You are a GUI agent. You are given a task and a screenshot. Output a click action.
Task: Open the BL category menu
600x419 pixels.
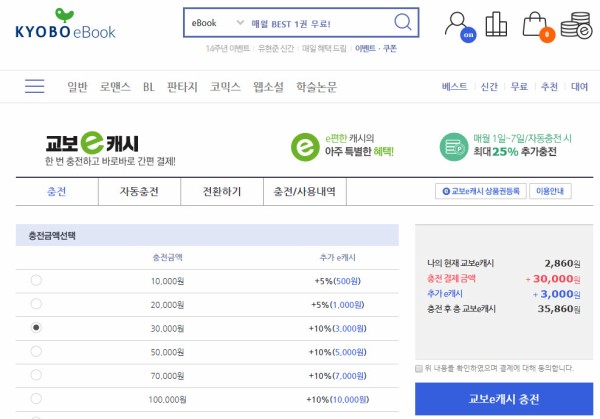point(149,87)
